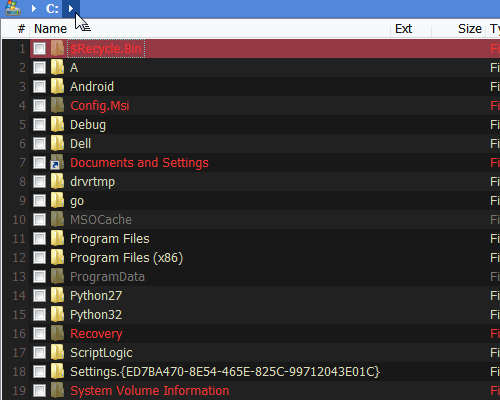Check the Python27 checkbox

click(39, 296)
